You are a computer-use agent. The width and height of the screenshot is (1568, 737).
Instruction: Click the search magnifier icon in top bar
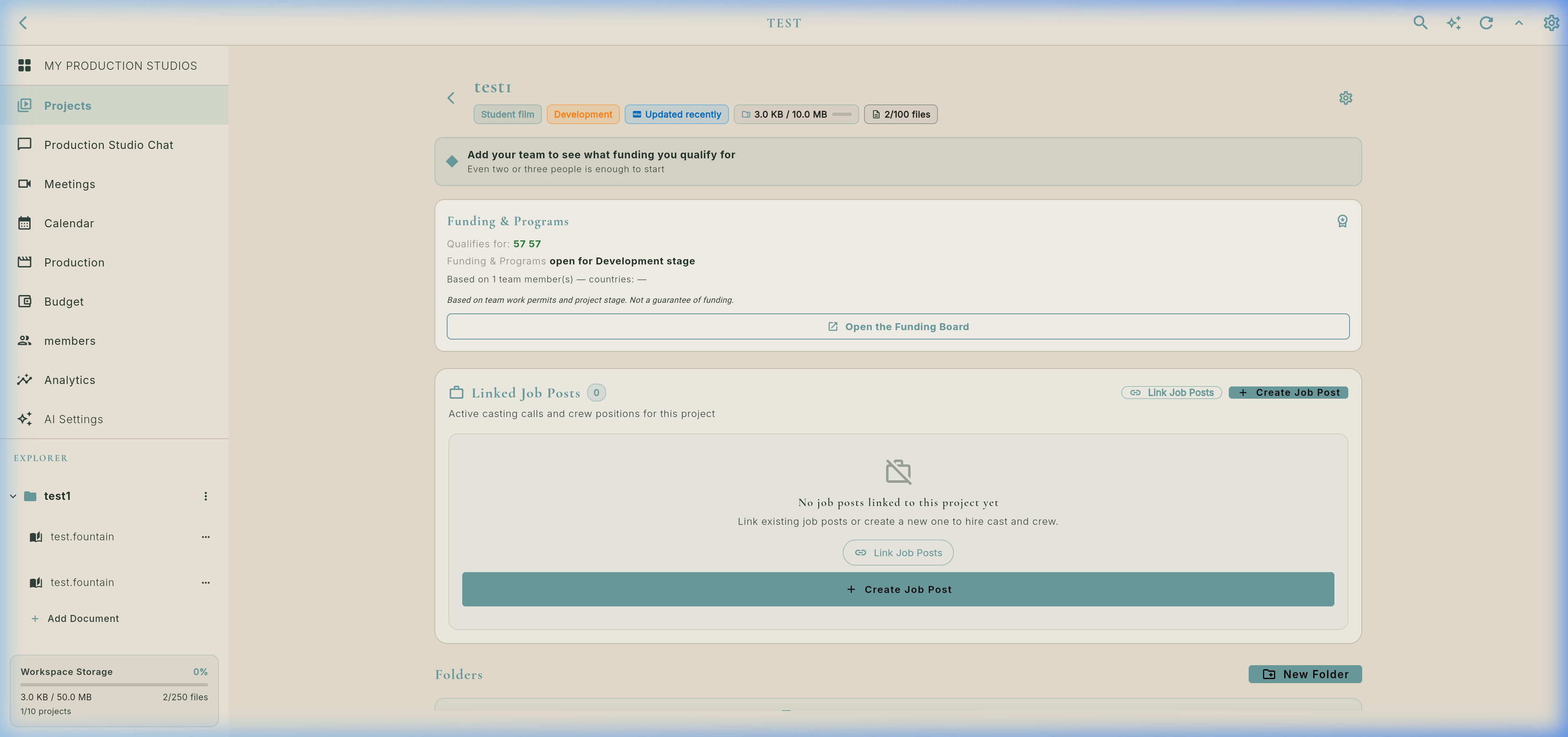1420,22
